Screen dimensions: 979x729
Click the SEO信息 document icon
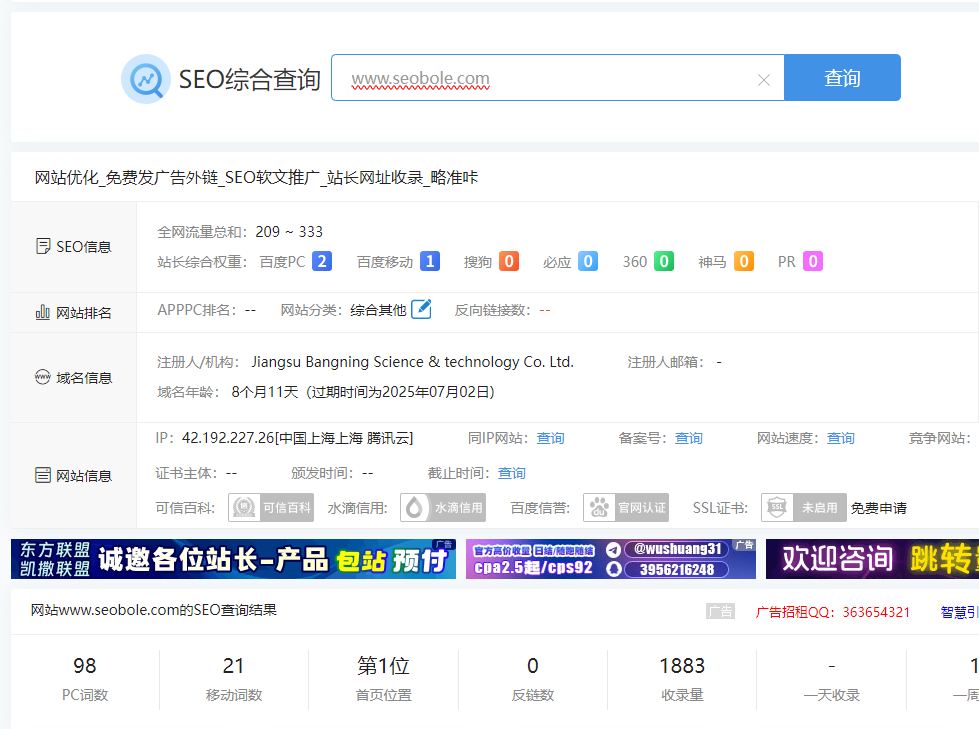[42, 246]
